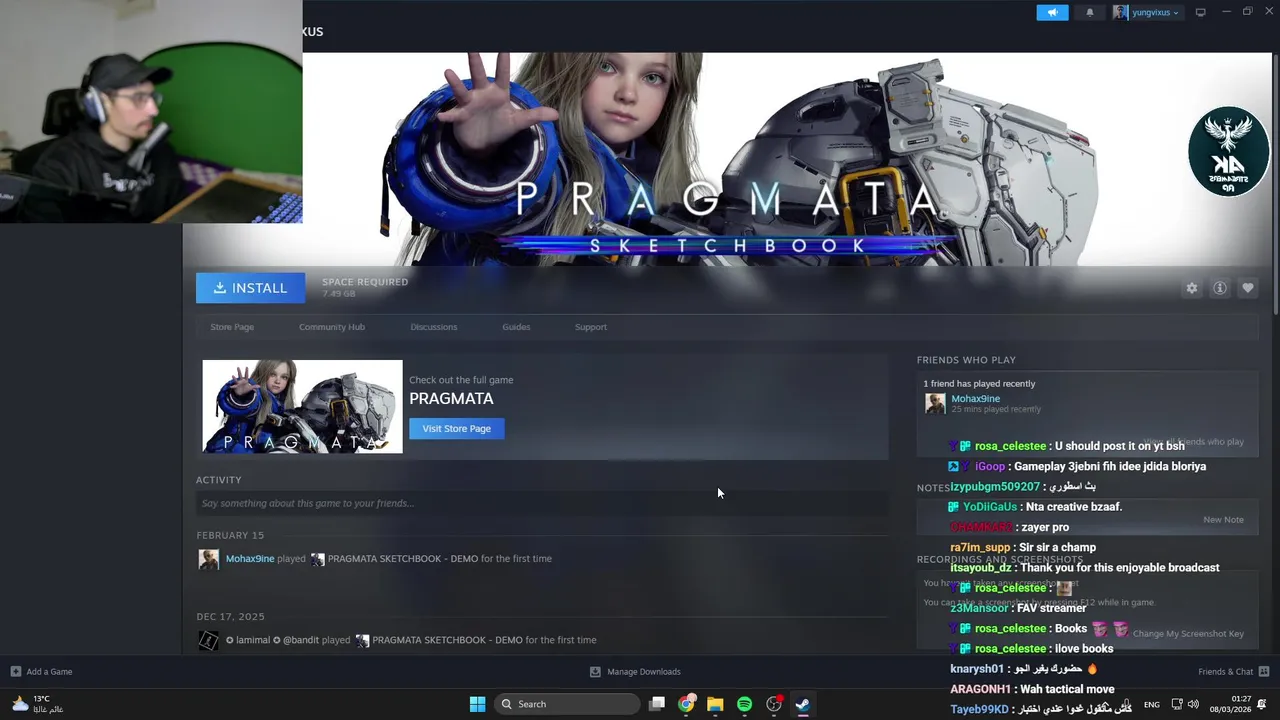Click Manage Downloads icon
The image size is (1280, 720).
click(595, 672)
